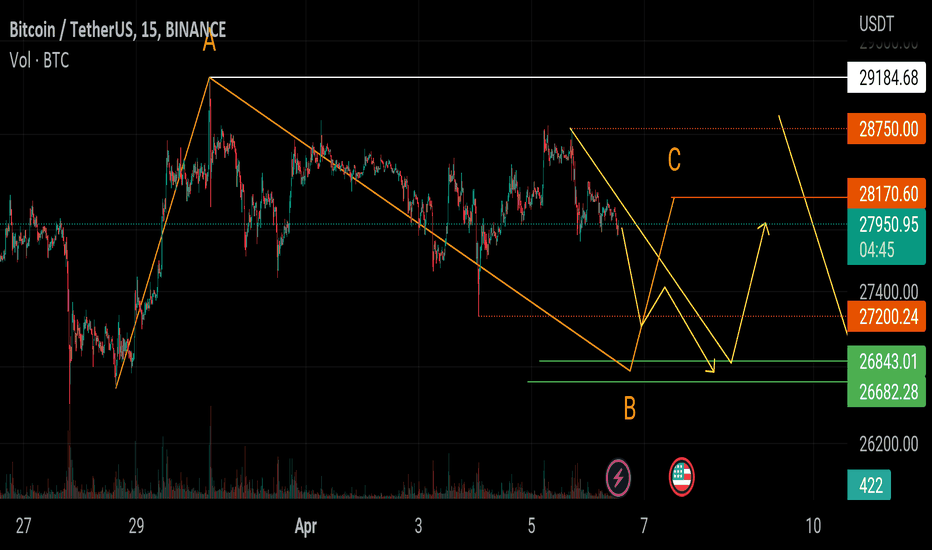Select the orange 28170.60 price label
Viewport: 932px width, 550px height.
coord(886,194)
